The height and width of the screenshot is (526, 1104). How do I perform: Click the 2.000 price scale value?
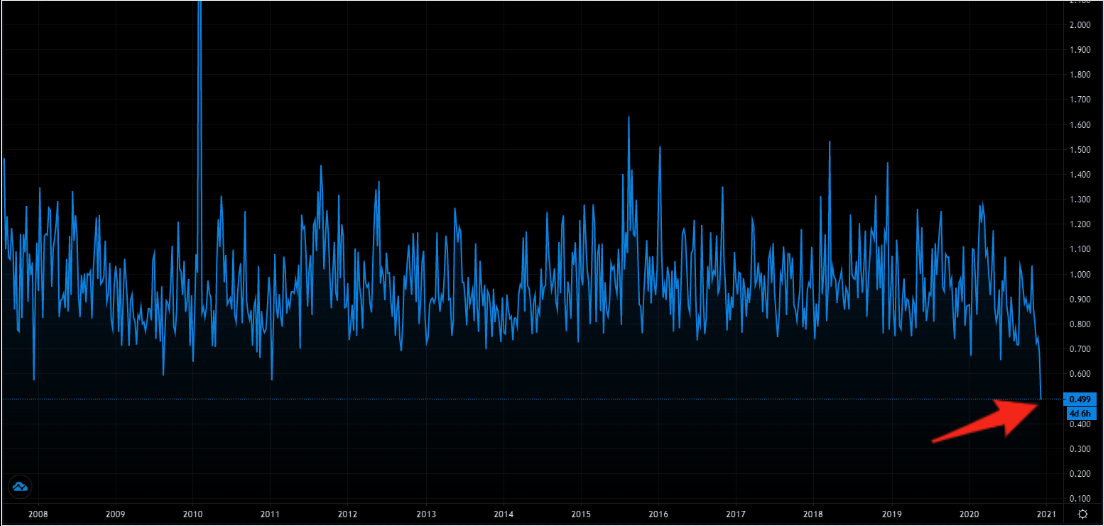(x=1079, y=25)
